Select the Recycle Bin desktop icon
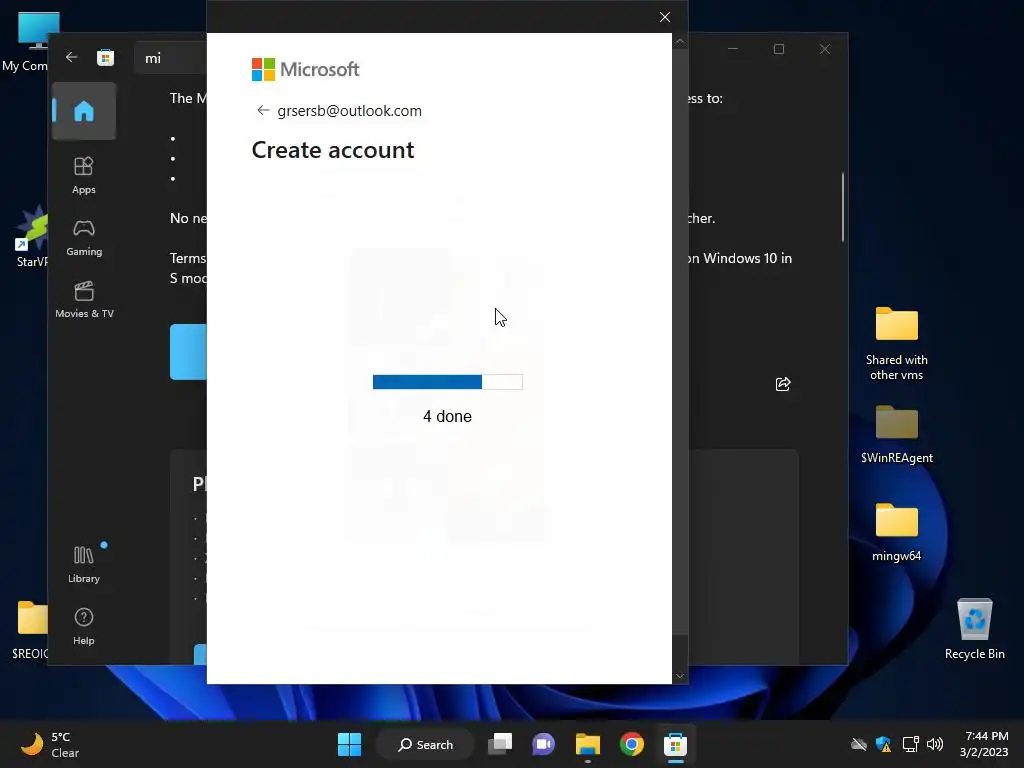Viewport: 1024px width, 768px height. point(974,629)
